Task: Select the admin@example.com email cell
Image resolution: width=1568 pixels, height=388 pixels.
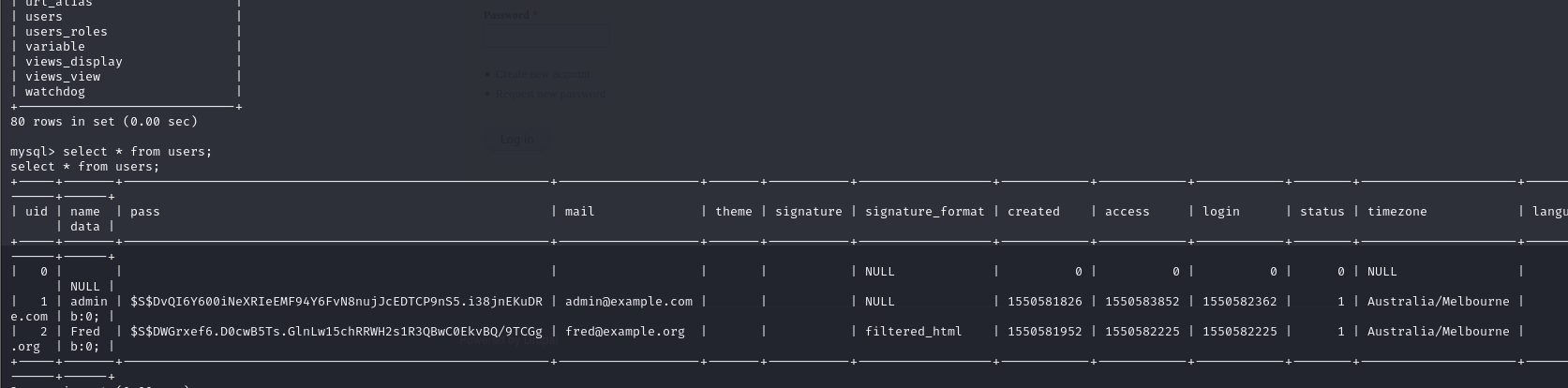Action: (x=629, y=302)
